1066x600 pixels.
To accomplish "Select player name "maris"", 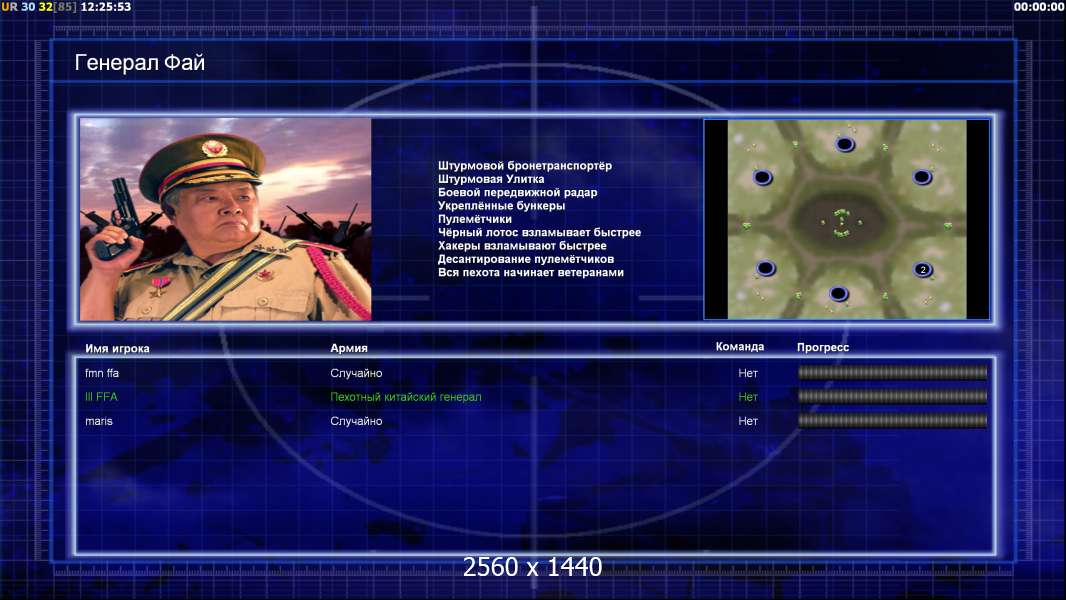I will point(99,421).
